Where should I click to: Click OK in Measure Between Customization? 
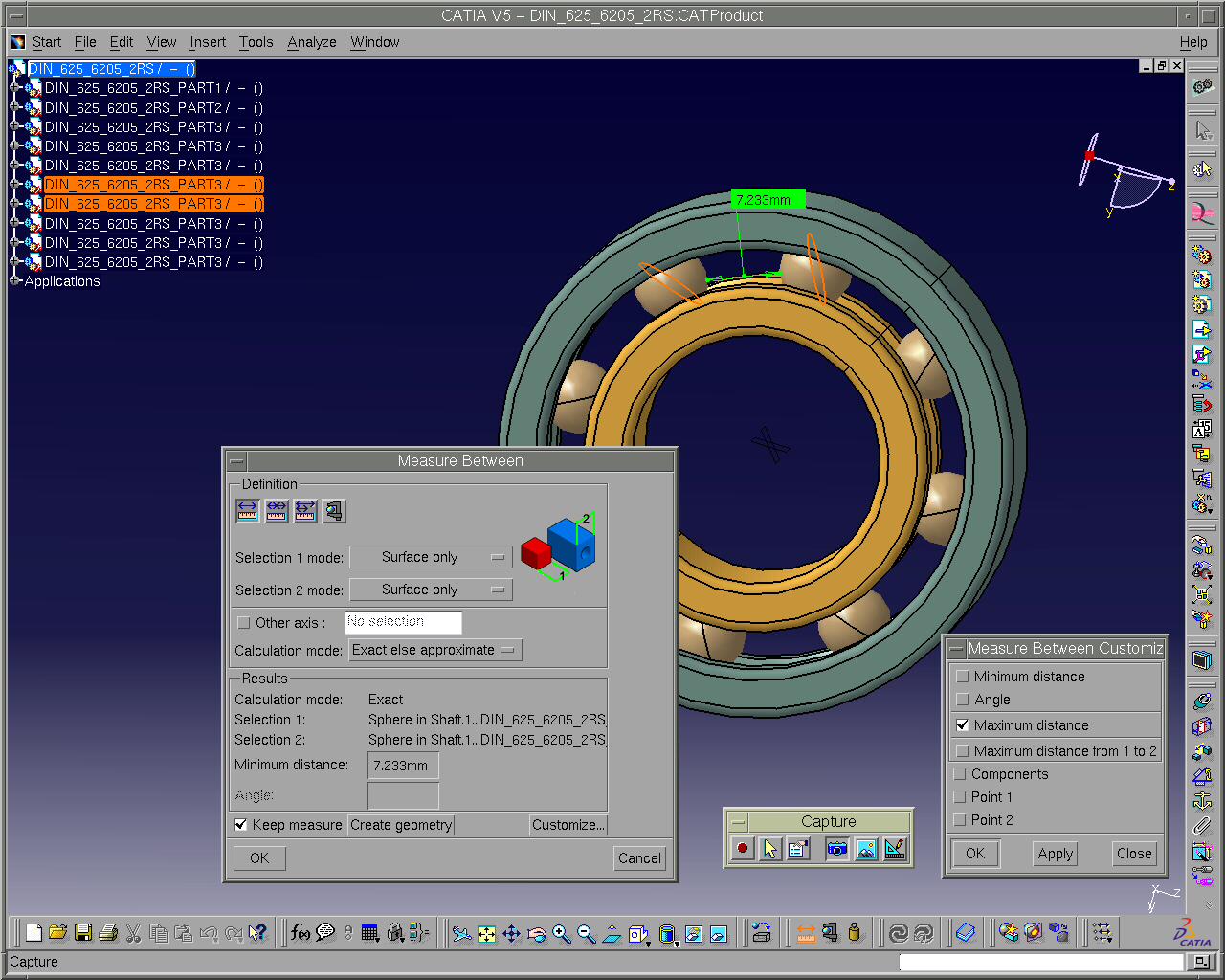click(975, 854)
